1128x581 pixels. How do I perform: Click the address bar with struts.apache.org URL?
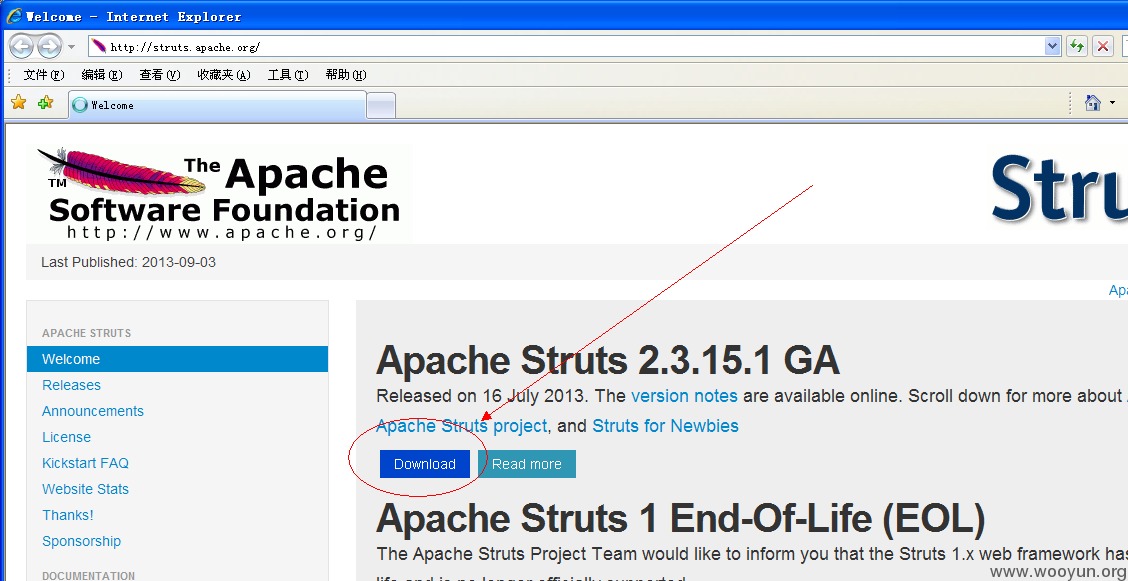coord(574,47)
